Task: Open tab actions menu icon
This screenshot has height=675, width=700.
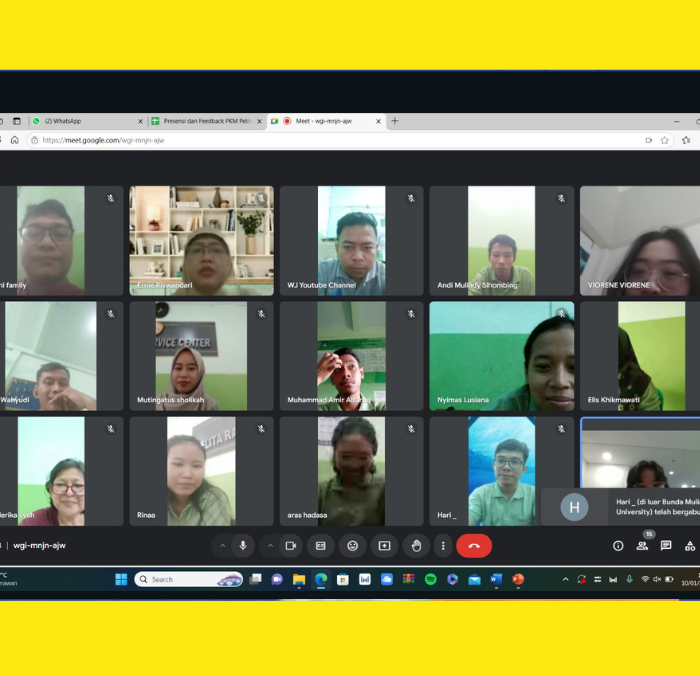Action: tap(17, 121)
